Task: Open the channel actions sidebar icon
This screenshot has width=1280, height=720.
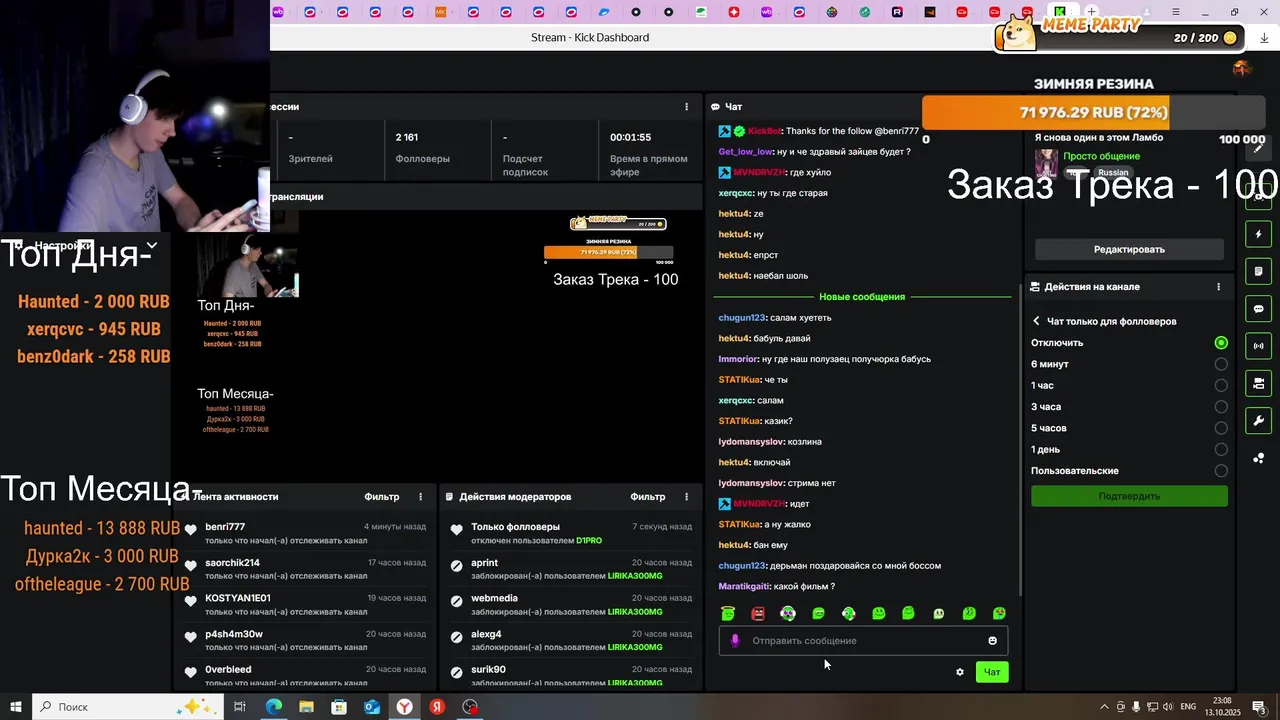Action: tap(1258, 383)
